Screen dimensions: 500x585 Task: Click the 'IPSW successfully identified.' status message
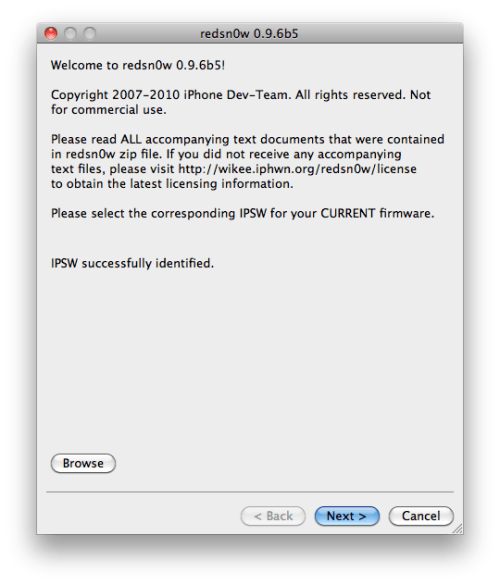(132, 263)
